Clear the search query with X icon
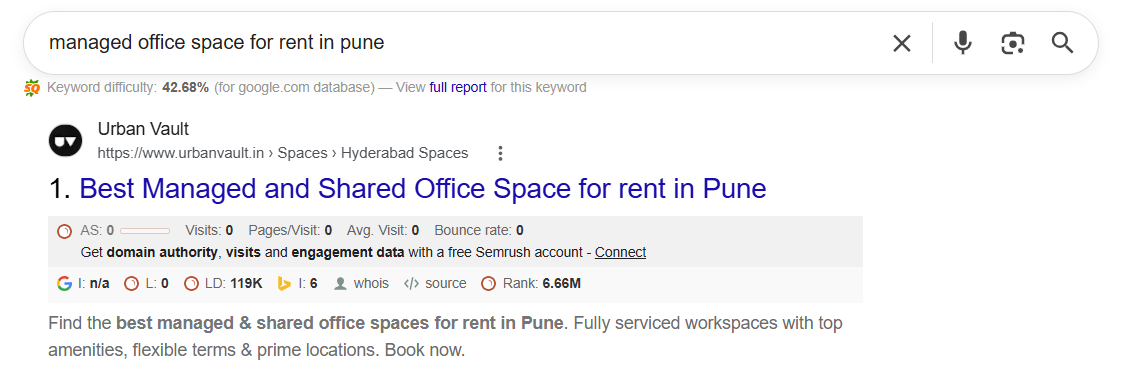Image resolution: width=1126 pixels, height=386 pixels. 901,44
